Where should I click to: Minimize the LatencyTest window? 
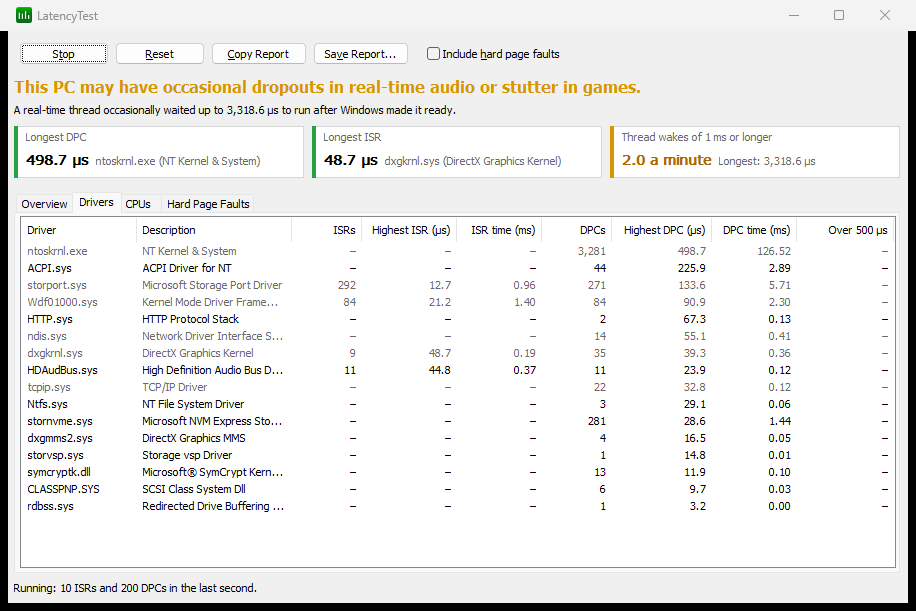793,15
